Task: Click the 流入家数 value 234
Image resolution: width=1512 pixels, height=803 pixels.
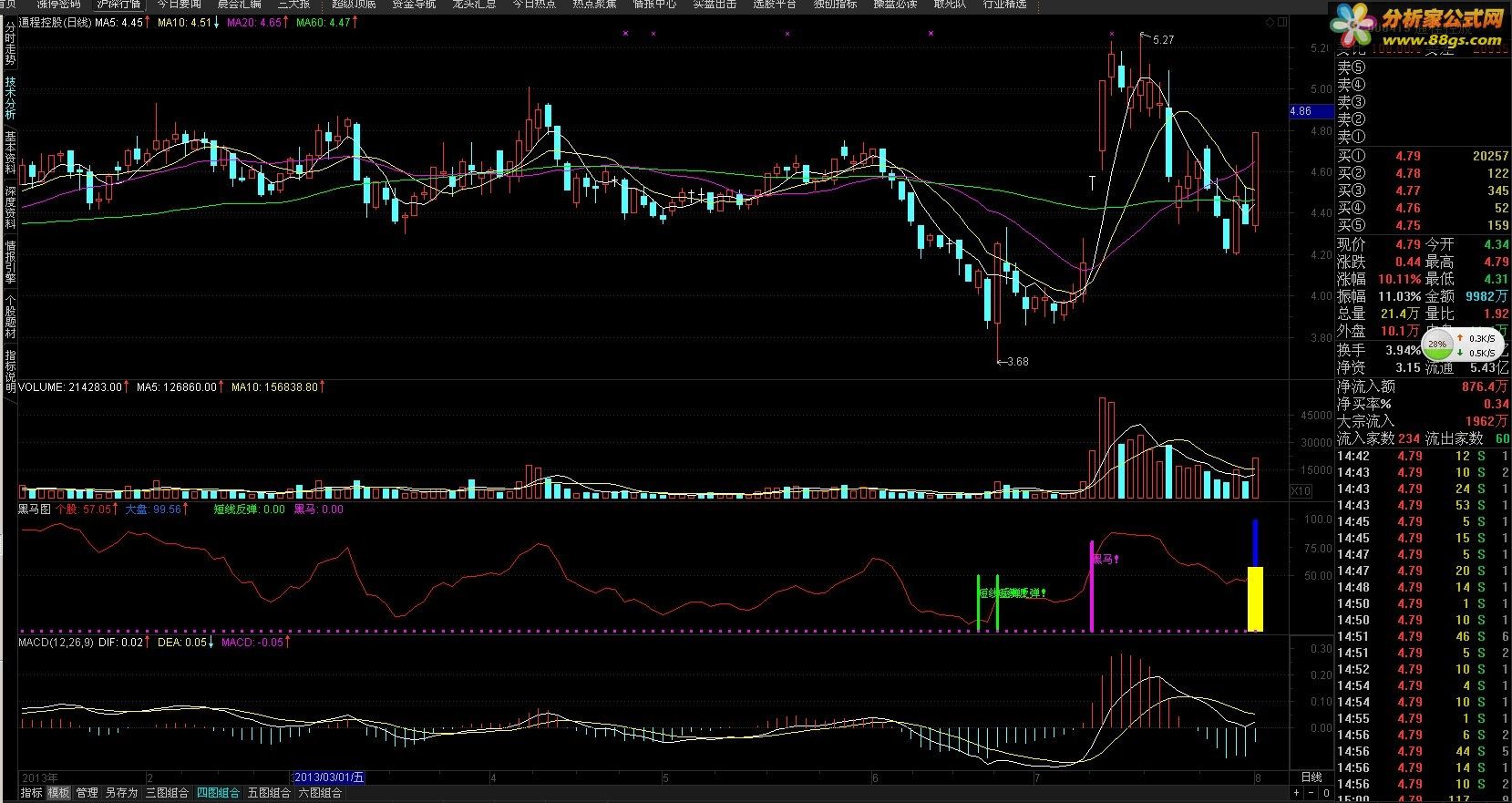Action: pyautogui.click(x=1409, y=439)
